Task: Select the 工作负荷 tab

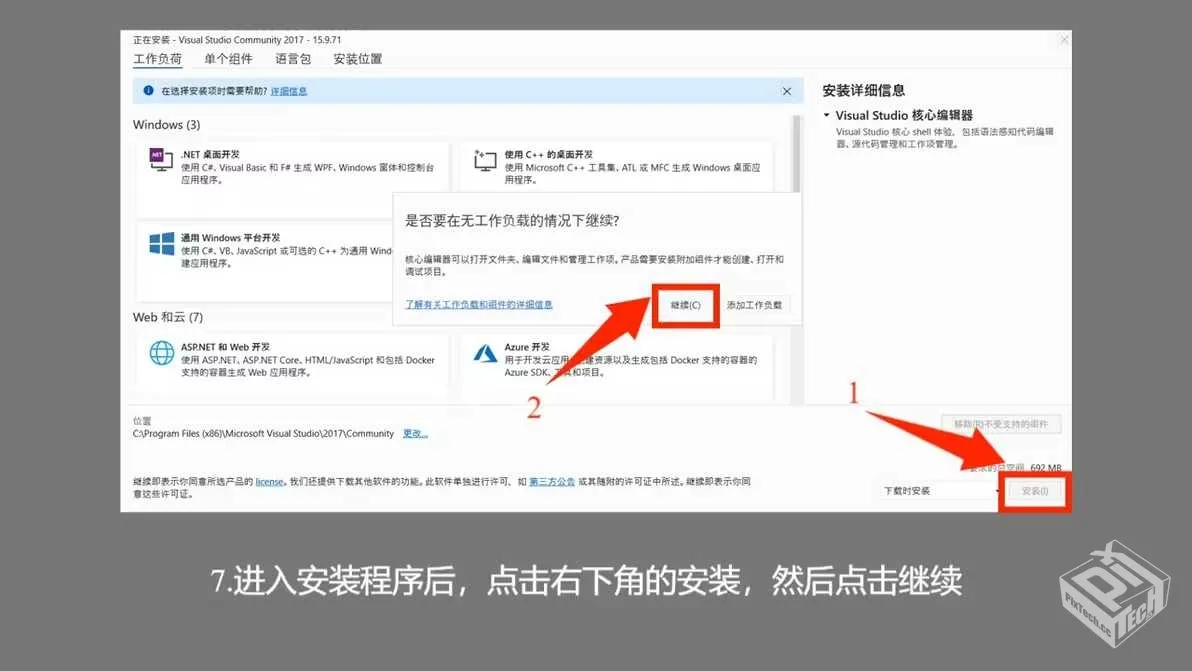Action: click(158, 59)
